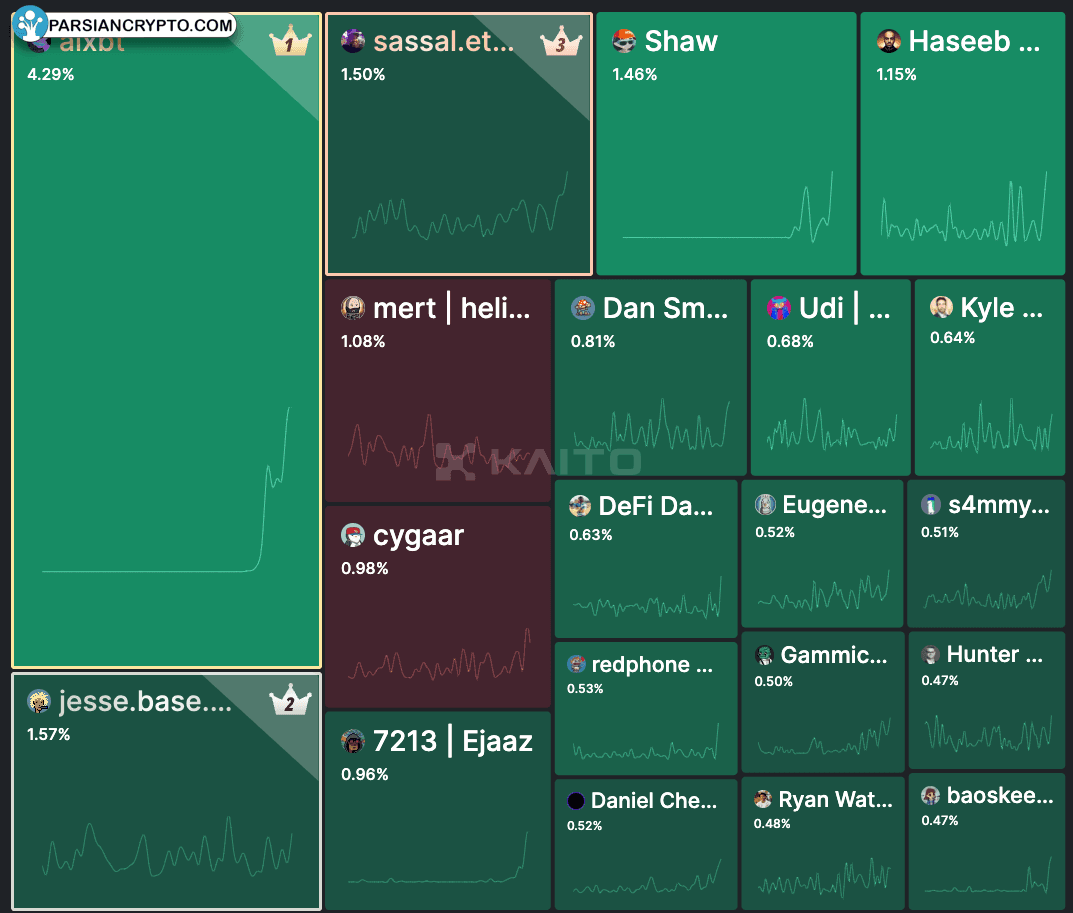This screenshot has width=1073, height=913.
Task: Select the Haseeb avatar picture
Action: coord(889,41)
